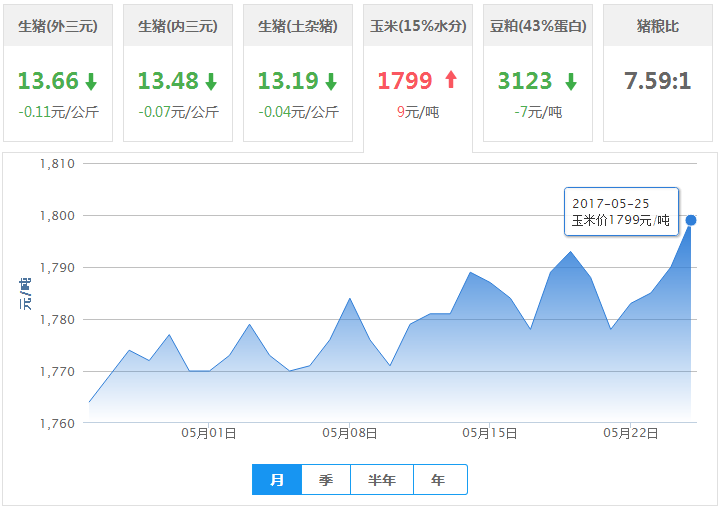Click the 05月01日 axis label
723x511 pixels.
point(208,433)
